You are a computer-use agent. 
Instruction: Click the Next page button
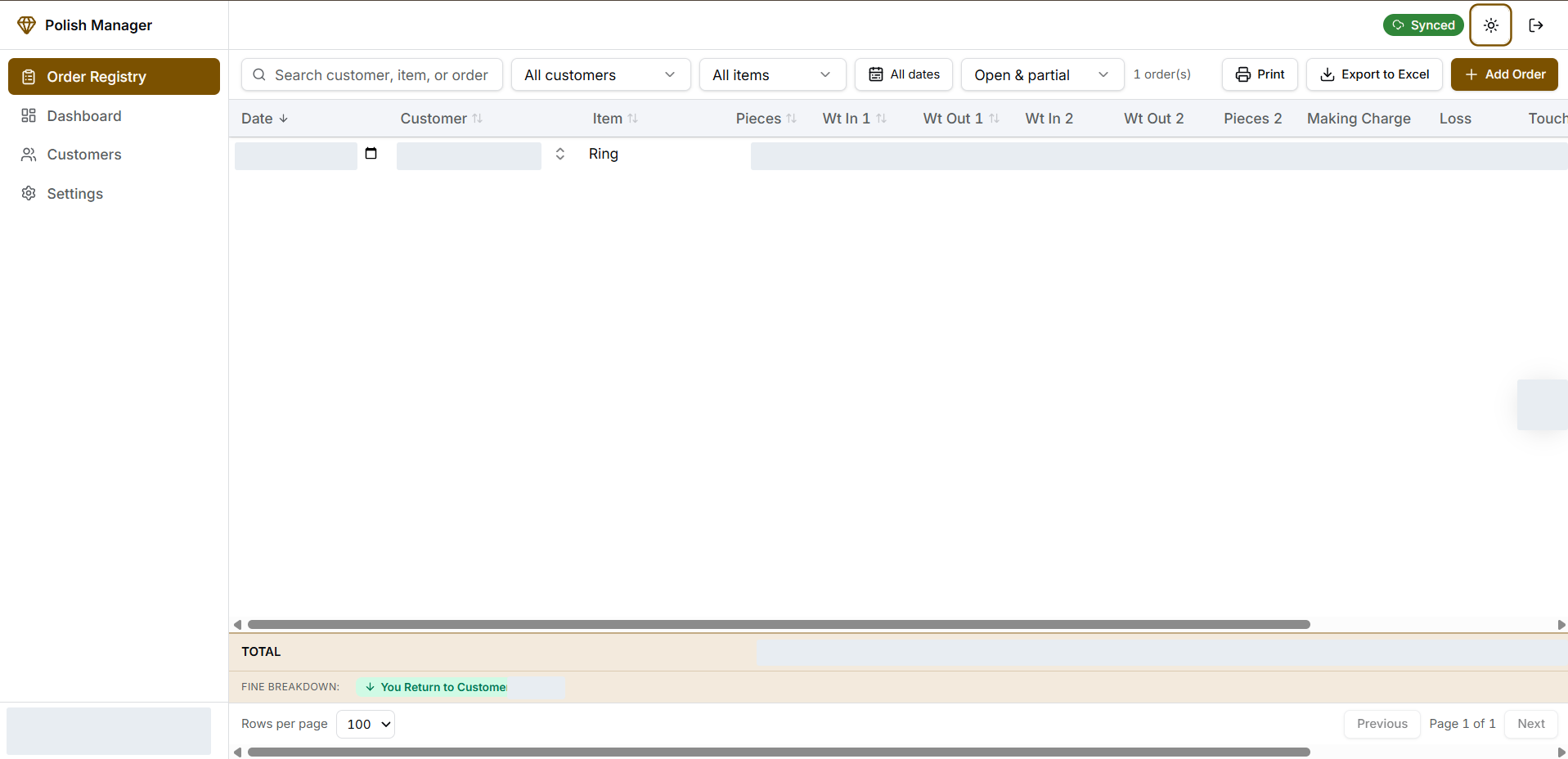click(x=1530, y=724)
